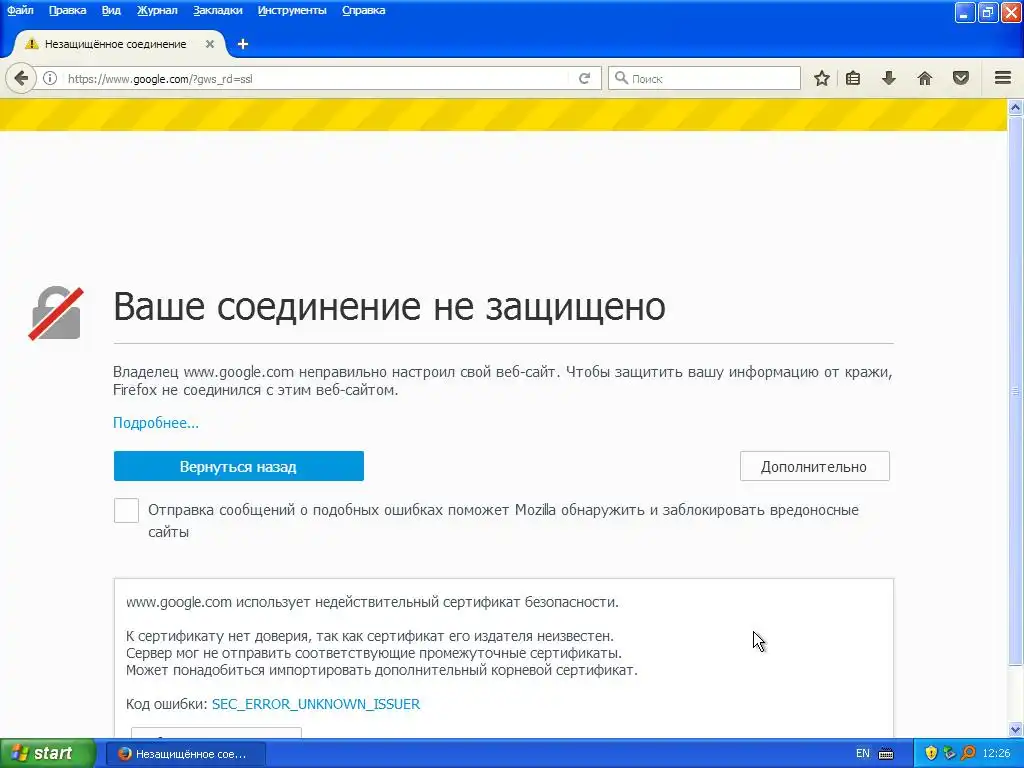The height and width of the screenshot is (768, 1024).
Task: Open the hamburger menu icon
Action: tap(1003, 78)
